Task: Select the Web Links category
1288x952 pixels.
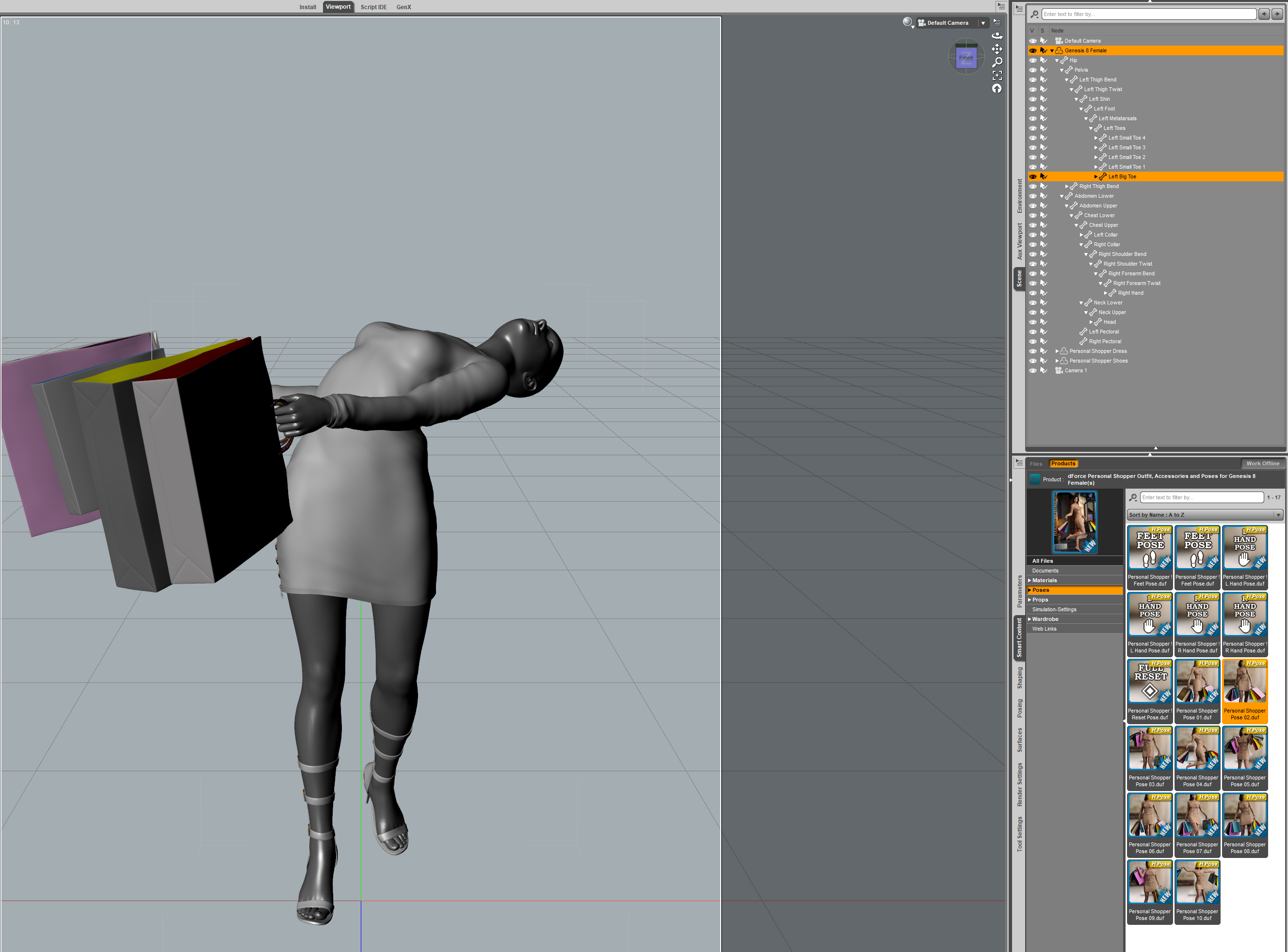Action: 1044,629
